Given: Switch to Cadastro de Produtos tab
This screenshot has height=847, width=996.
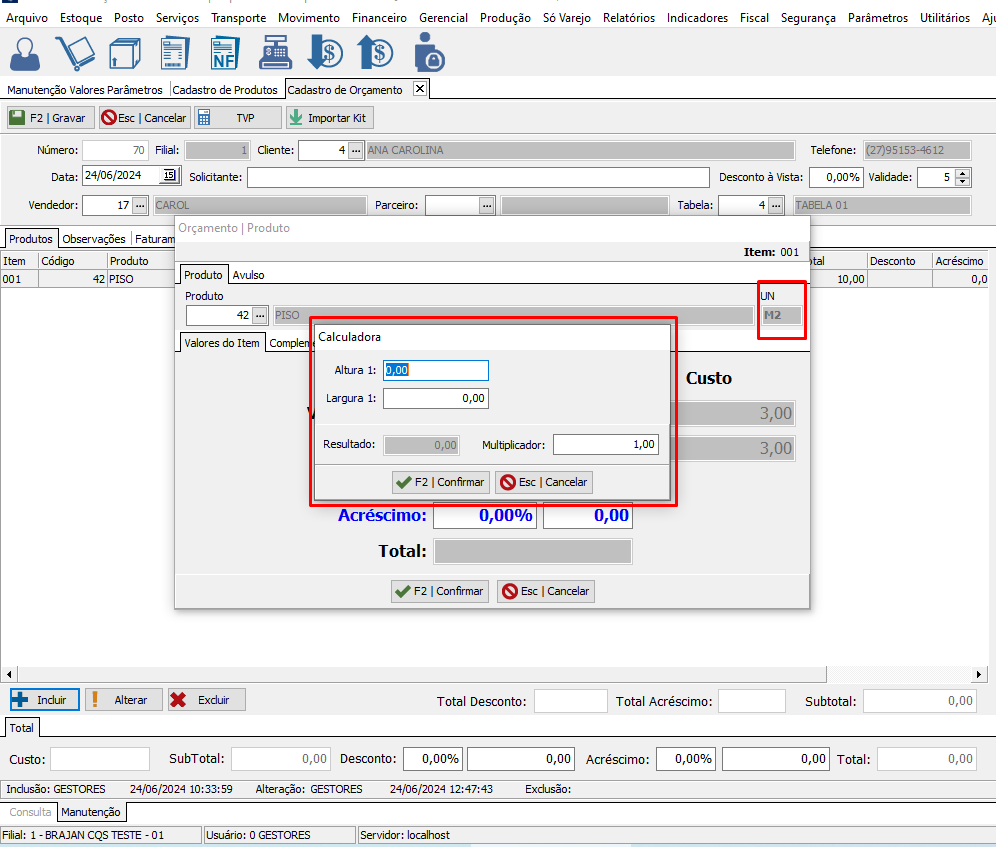Looking at the screenshot, I should (x=225, y=90).
